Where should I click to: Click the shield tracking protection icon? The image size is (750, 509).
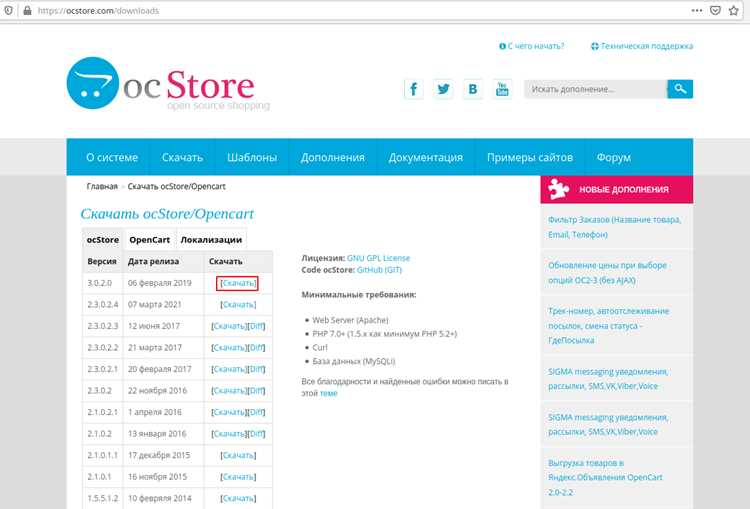(x=8, y=10)
